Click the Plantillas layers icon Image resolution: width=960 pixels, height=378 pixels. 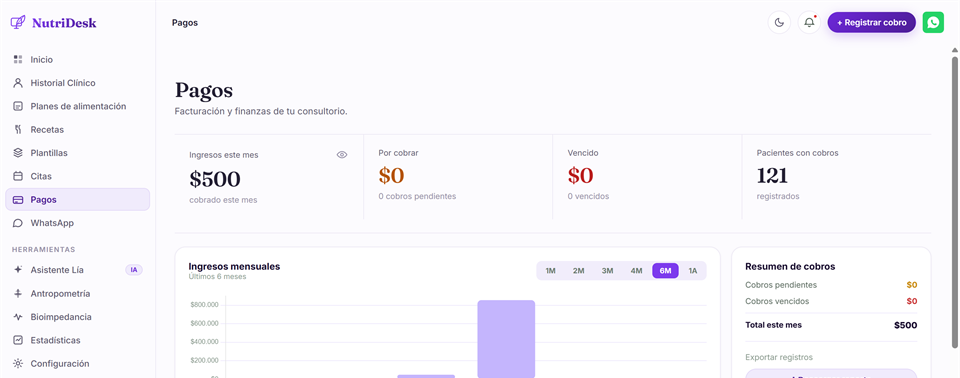coord(18,153)
